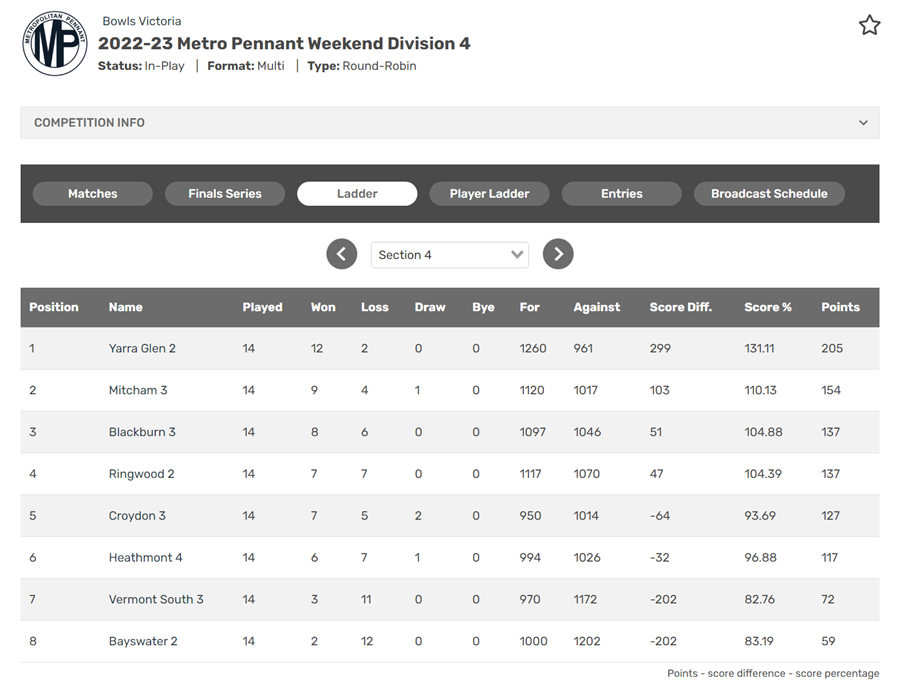Switch to the Entries tab
The width and height of the screenshot is (915, 698).
(621, 194)
